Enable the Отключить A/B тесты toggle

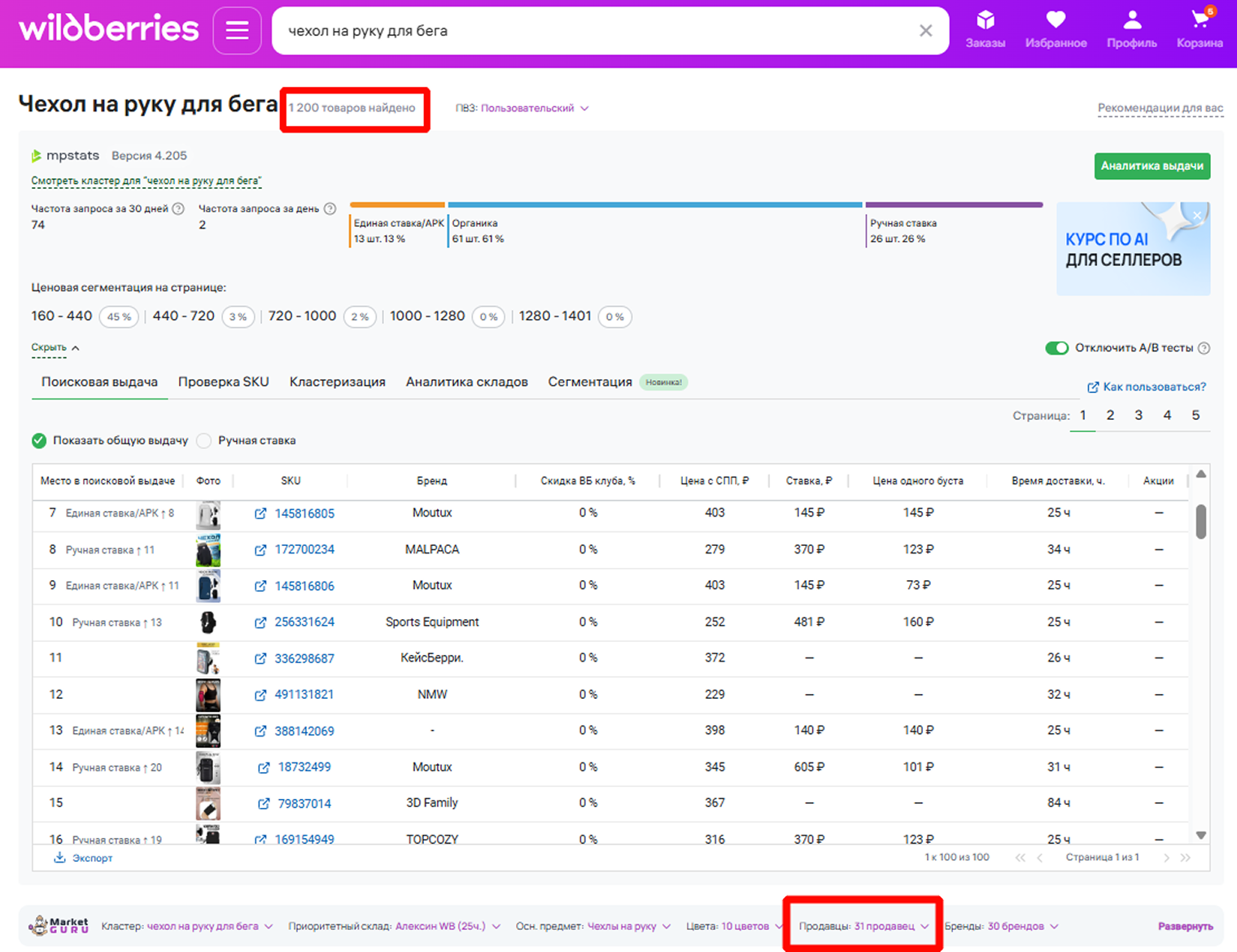[x=1056, y=347]
